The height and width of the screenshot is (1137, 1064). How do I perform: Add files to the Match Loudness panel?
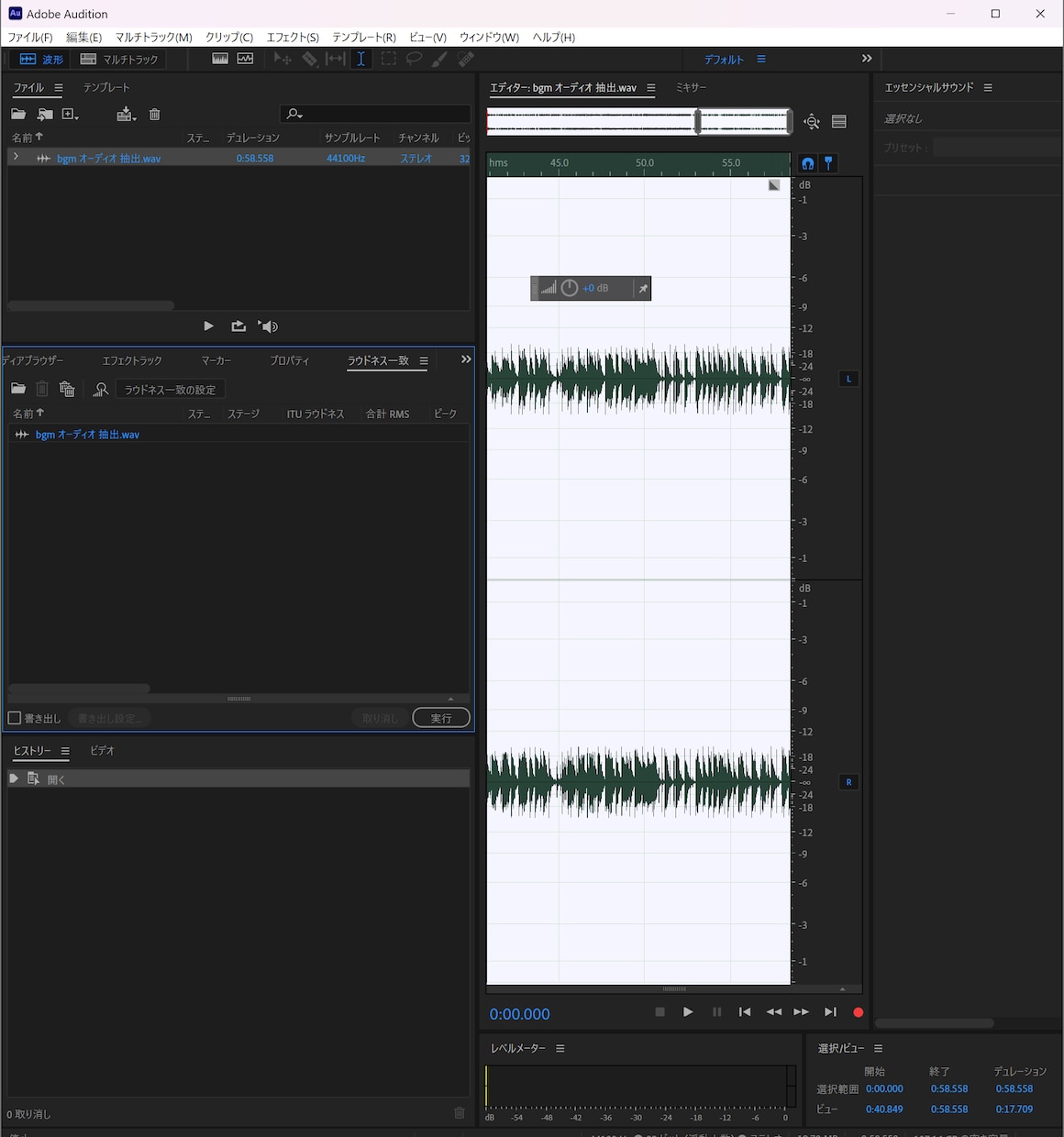18,389
